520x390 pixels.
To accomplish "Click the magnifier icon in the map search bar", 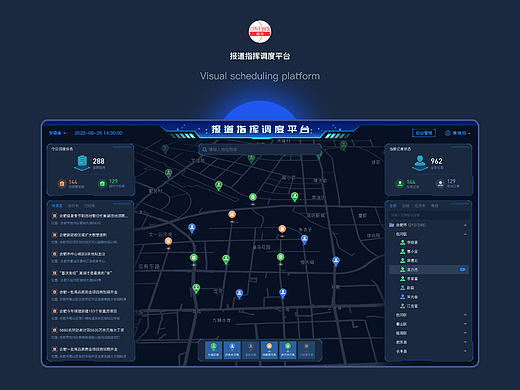I will point(204,149).
